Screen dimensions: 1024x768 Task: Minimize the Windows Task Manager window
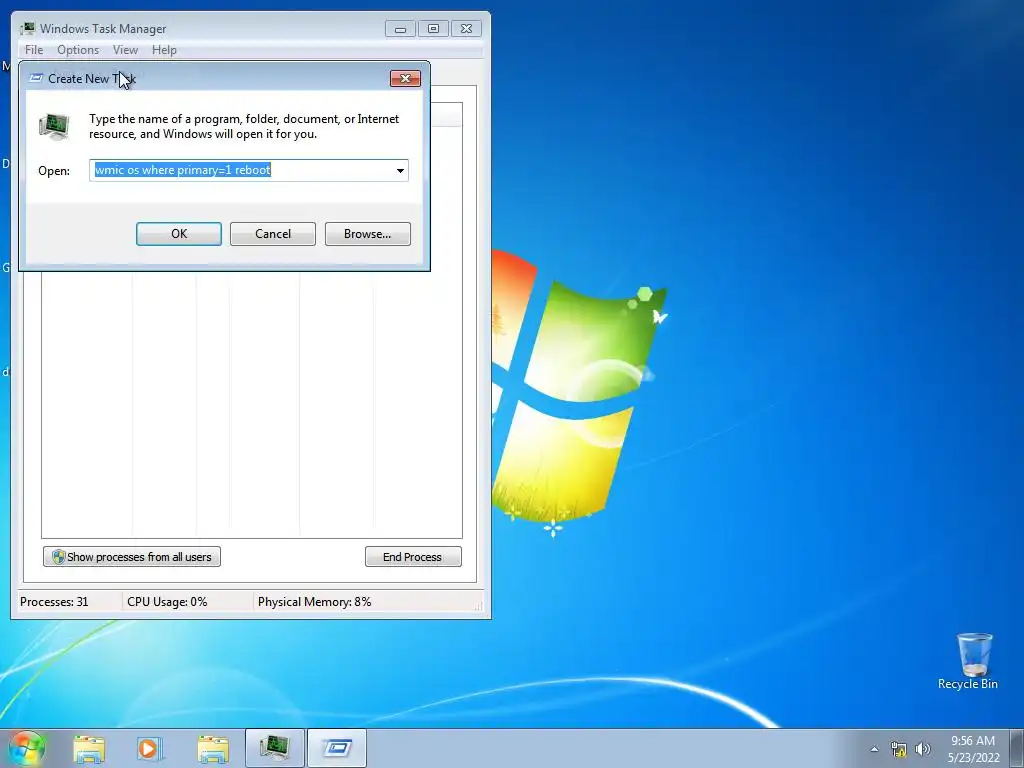click(400, 29)
